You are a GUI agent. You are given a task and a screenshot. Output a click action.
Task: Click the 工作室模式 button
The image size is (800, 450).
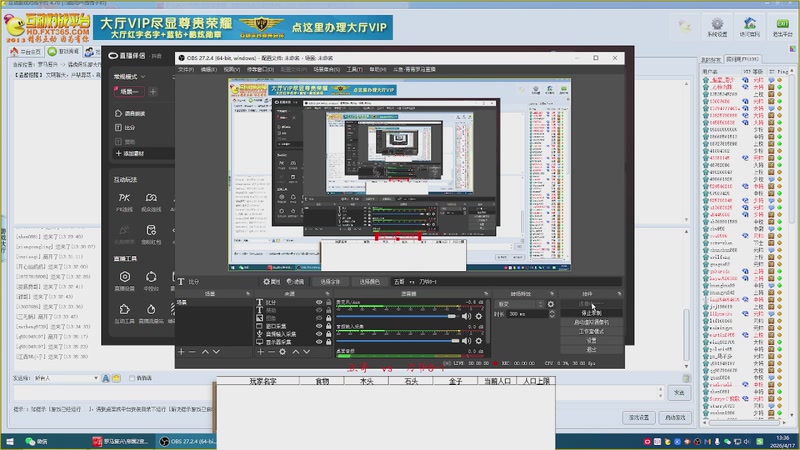[x=591, y=331]
